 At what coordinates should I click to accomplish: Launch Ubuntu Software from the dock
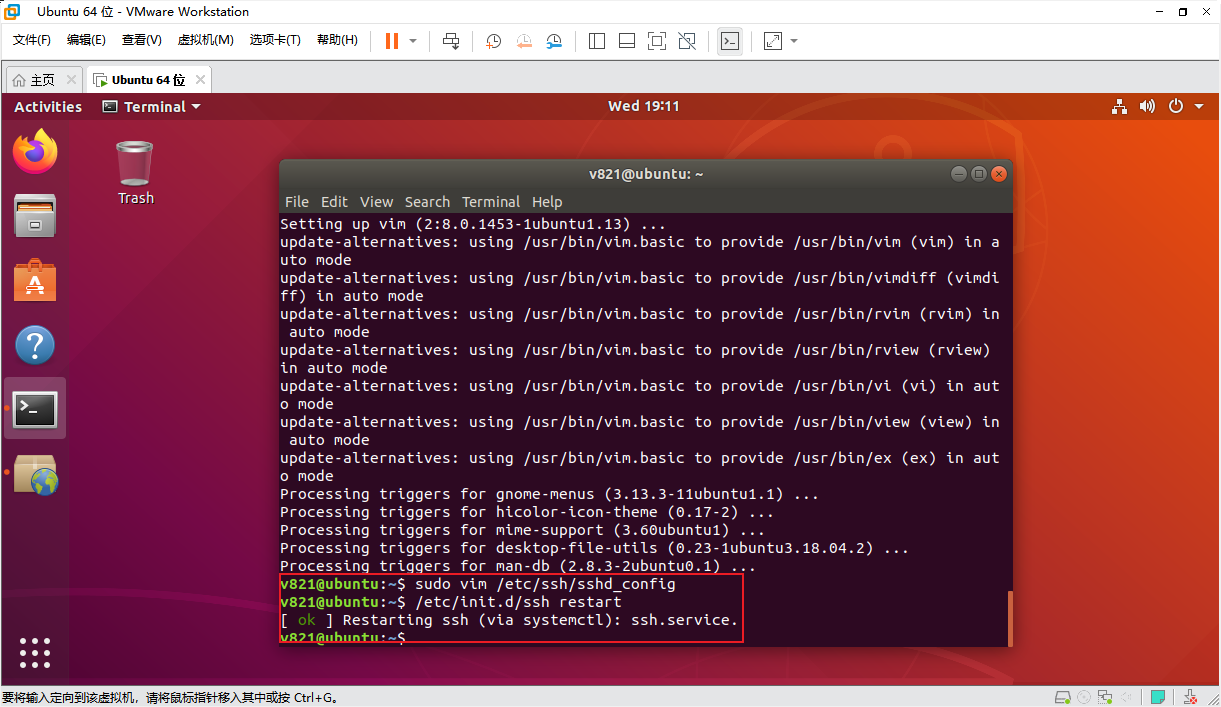click(x=35, y=280)
